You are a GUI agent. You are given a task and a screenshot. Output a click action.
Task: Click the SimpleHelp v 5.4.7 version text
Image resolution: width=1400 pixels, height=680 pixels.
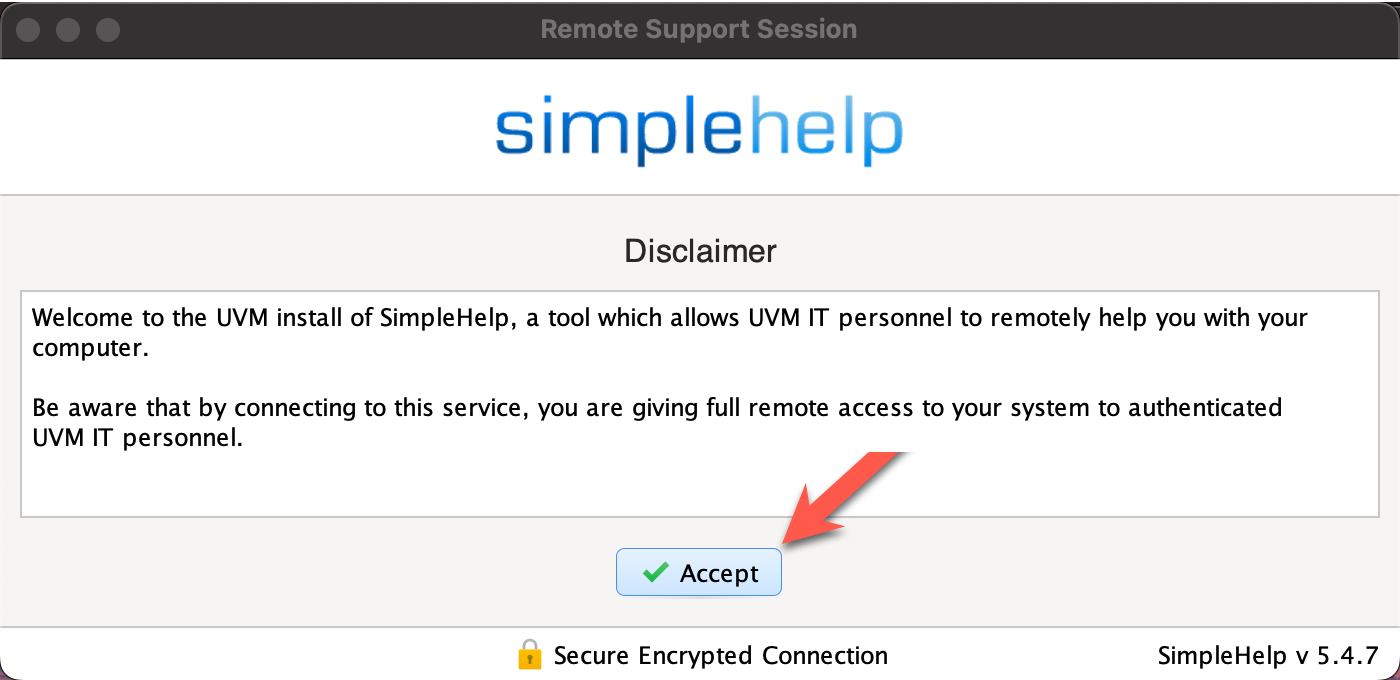click(x=1268, y=656)
